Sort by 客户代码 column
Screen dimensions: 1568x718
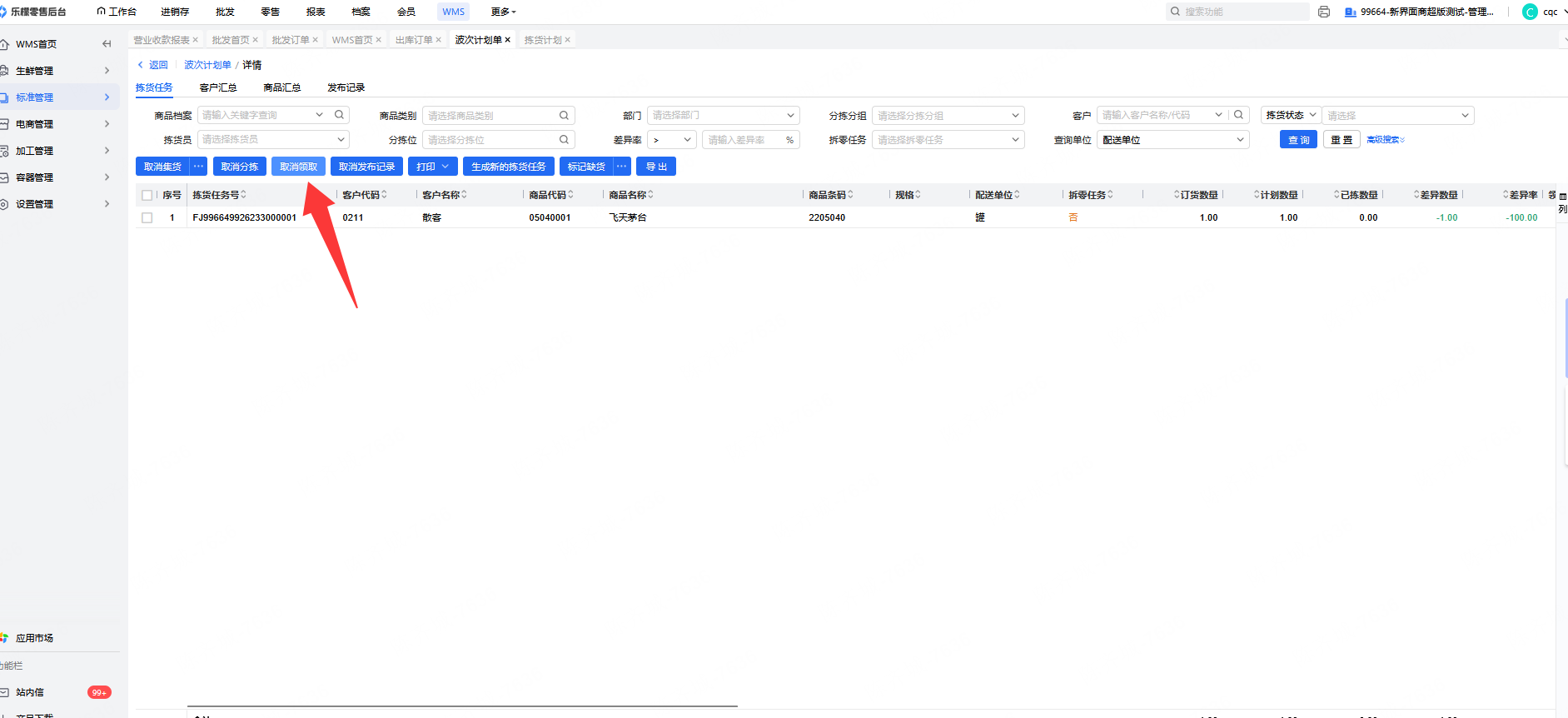coord(384,195)
